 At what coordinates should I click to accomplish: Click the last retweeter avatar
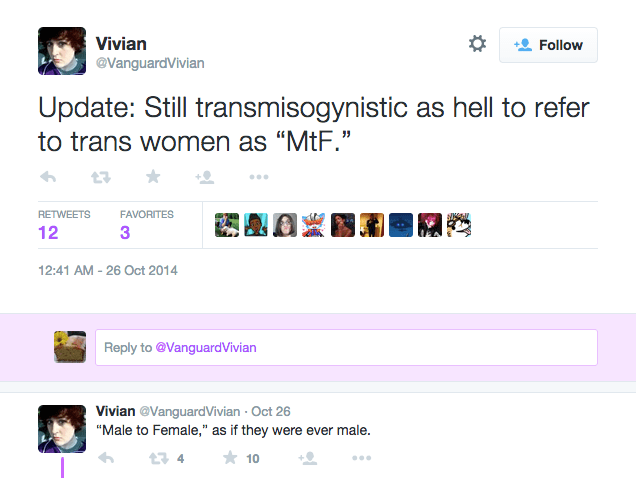(459, 225)
